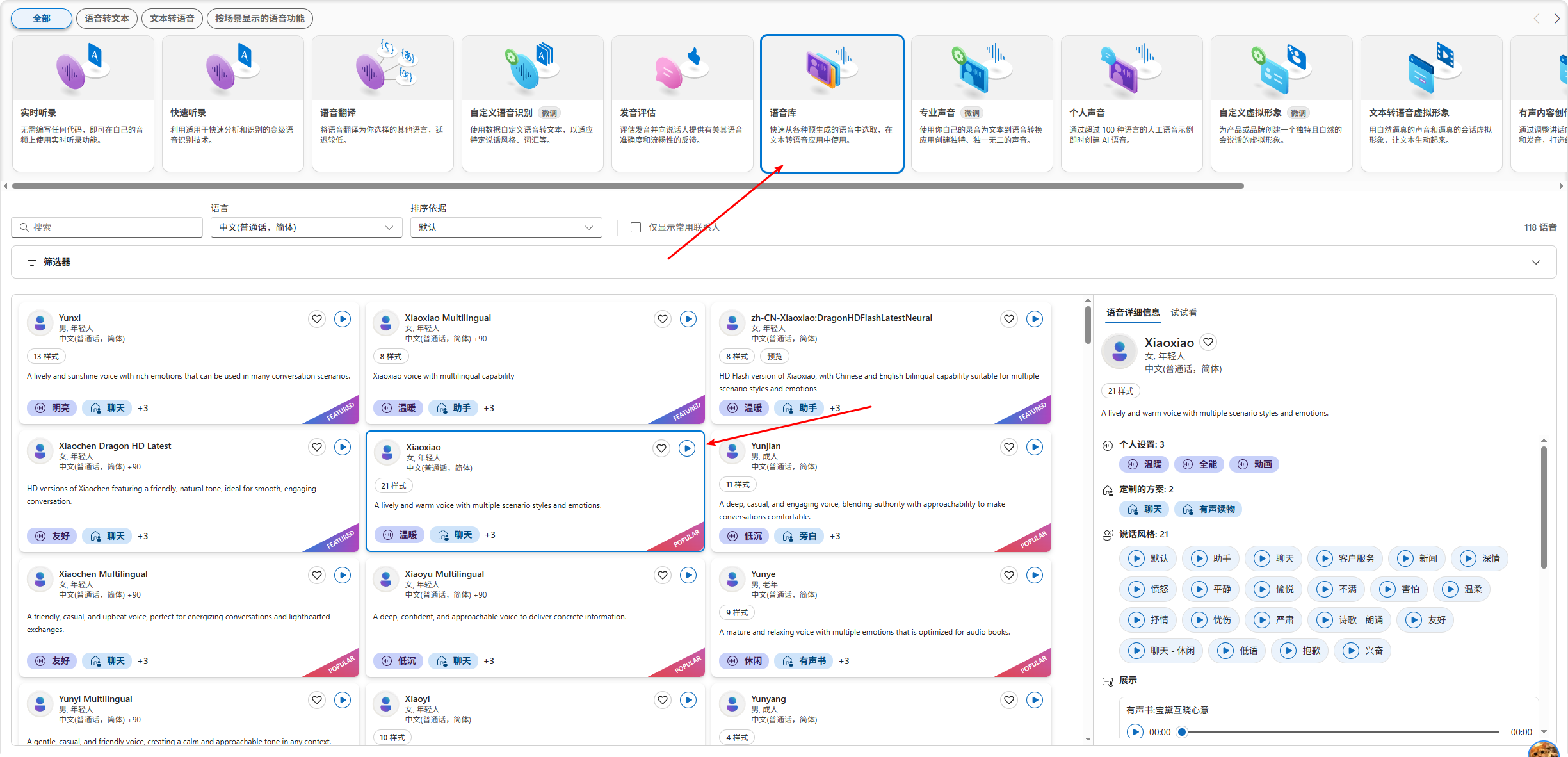Play the Yunye voice preview
Image resolution: width=1568 pixels, height=757 pixels.
1035,575
